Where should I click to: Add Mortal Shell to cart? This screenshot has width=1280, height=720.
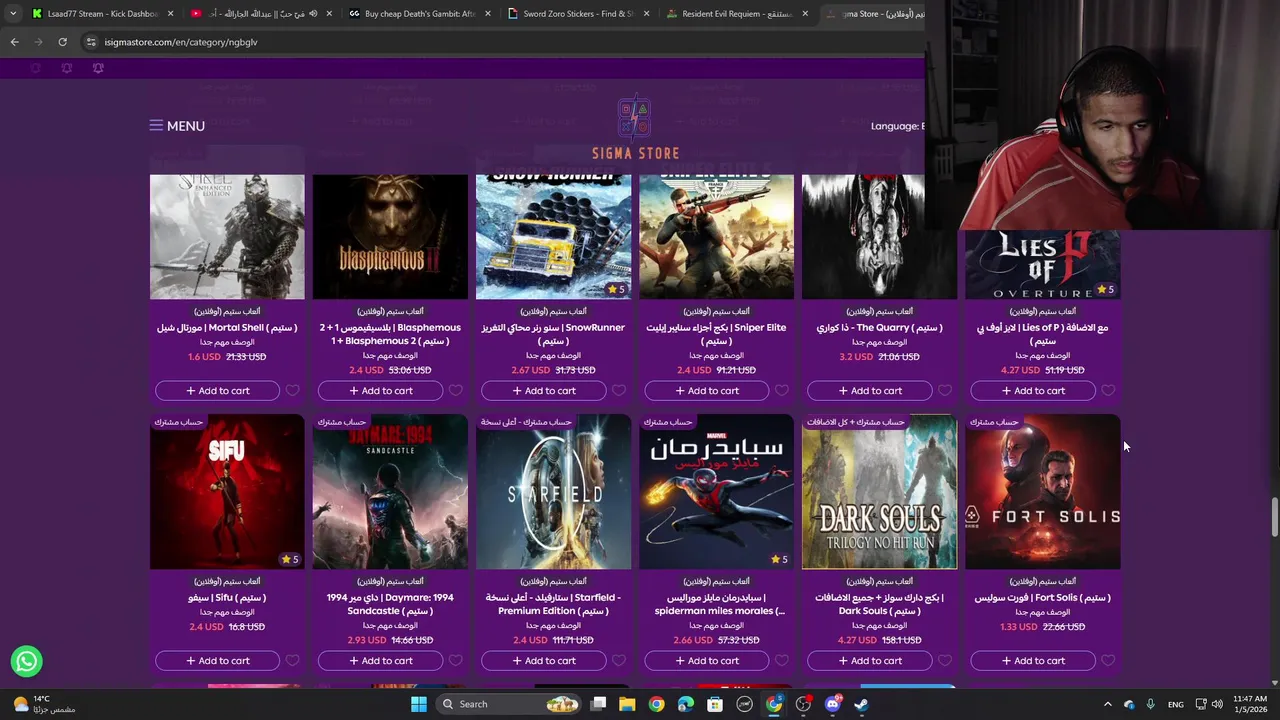(x=217, y=391)
